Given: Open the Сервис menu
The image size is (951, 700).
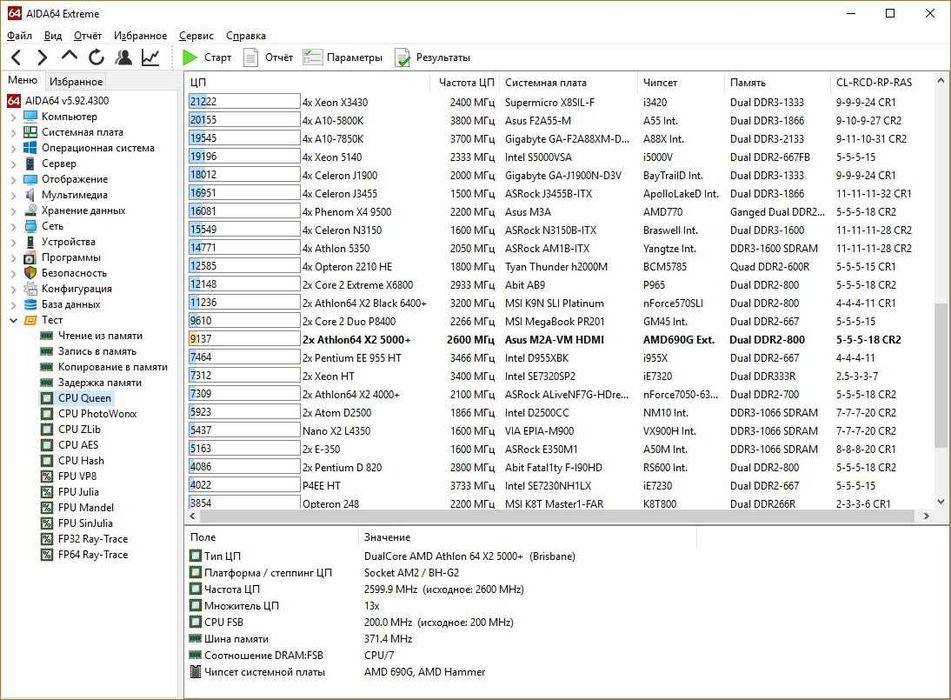Looking at the screenshot, I should tap(196, 36).
